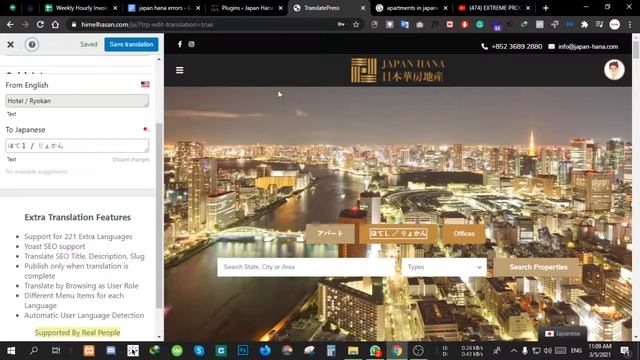
Task: Switch to EXTREME PRO YouTube browser tab
Action: (x=494, y=8)
